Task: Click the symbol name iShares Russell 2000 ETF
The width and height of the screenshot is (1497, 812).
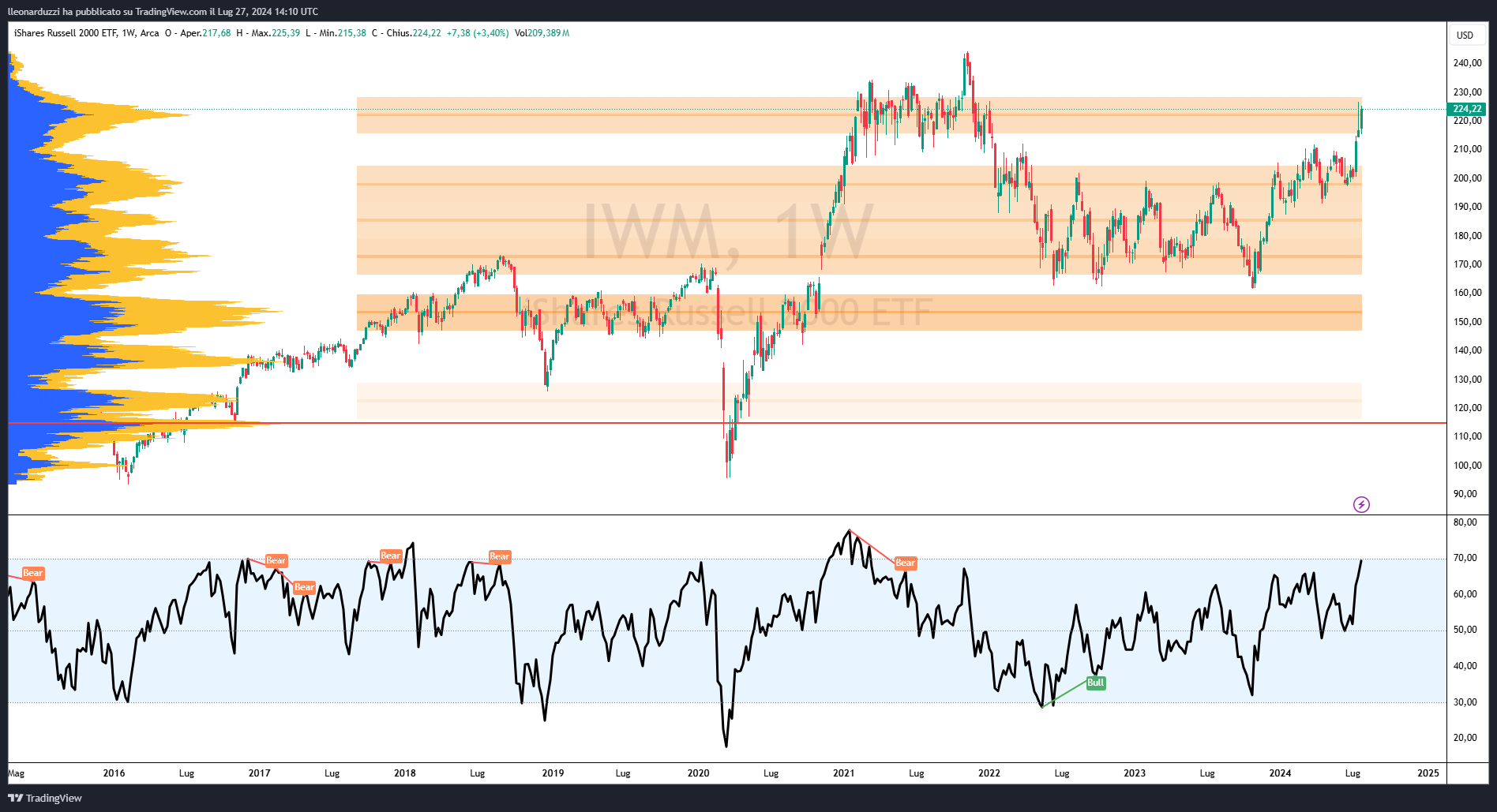Action: [x=65, y=33]
